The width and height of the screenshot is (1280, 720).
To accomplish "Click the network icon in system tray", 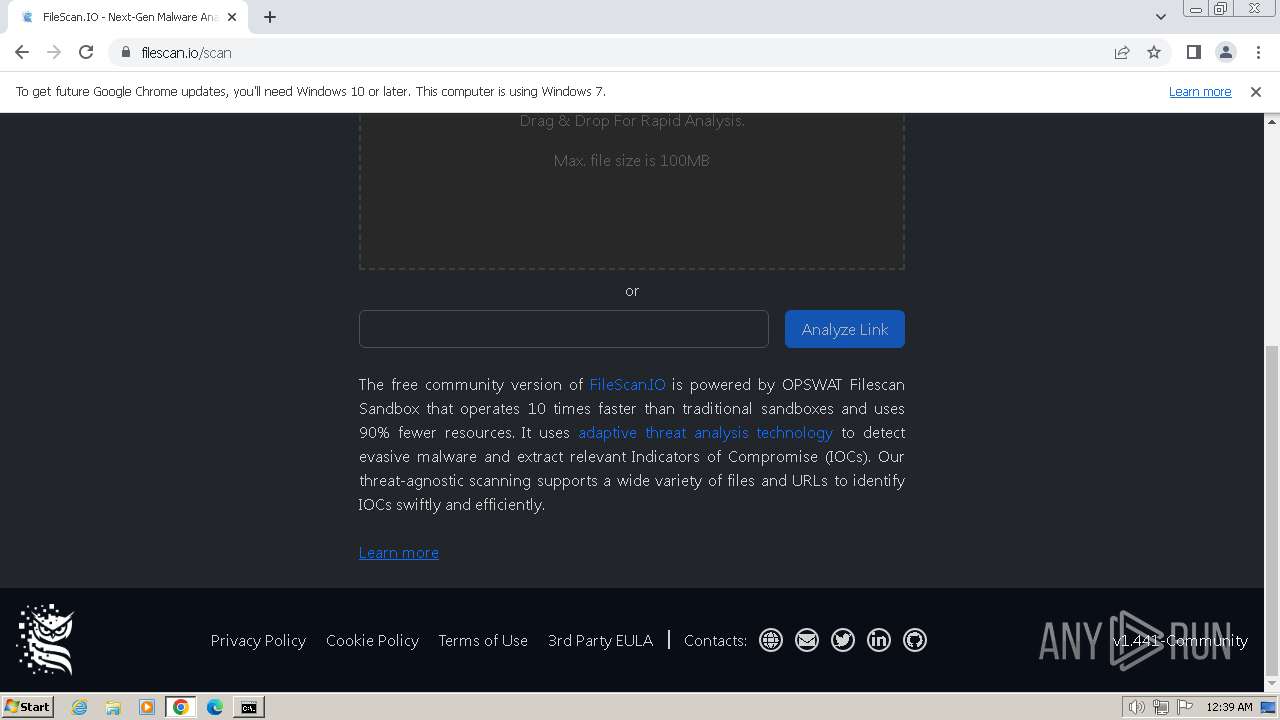I will [x=1160, y=707].
